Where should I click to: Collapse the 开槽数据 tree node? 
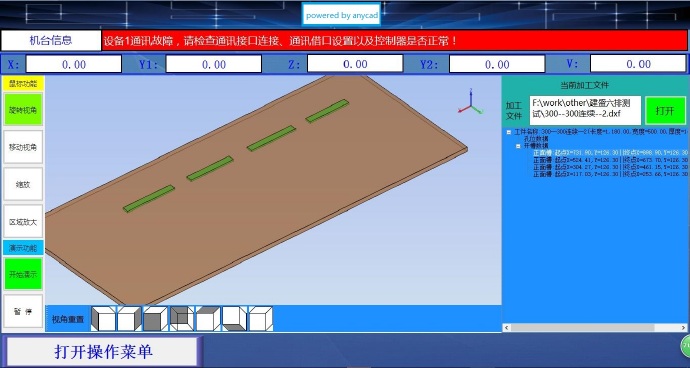coord(518,146)
